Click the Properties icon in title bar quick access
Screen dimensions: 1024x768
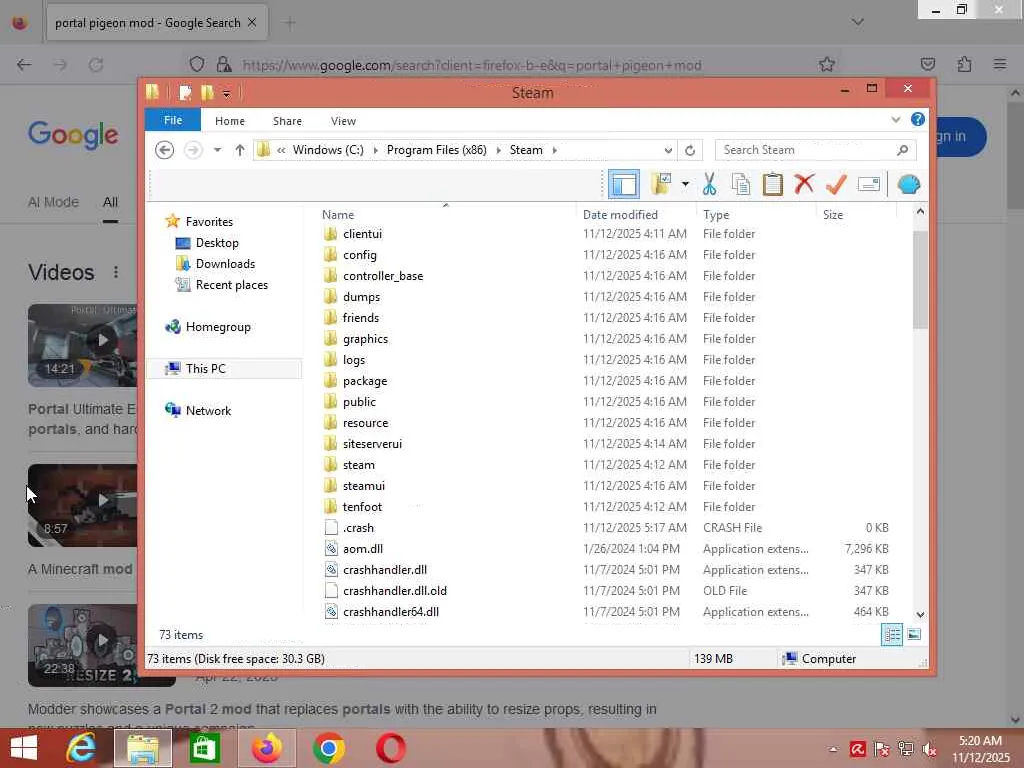185,93
